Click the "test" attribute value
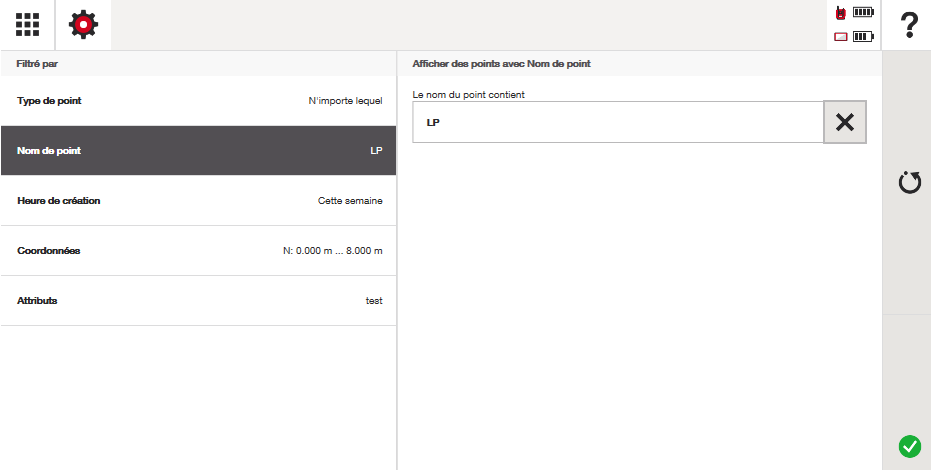This screenshot has width=931, height=470. (x=373, y=301)
